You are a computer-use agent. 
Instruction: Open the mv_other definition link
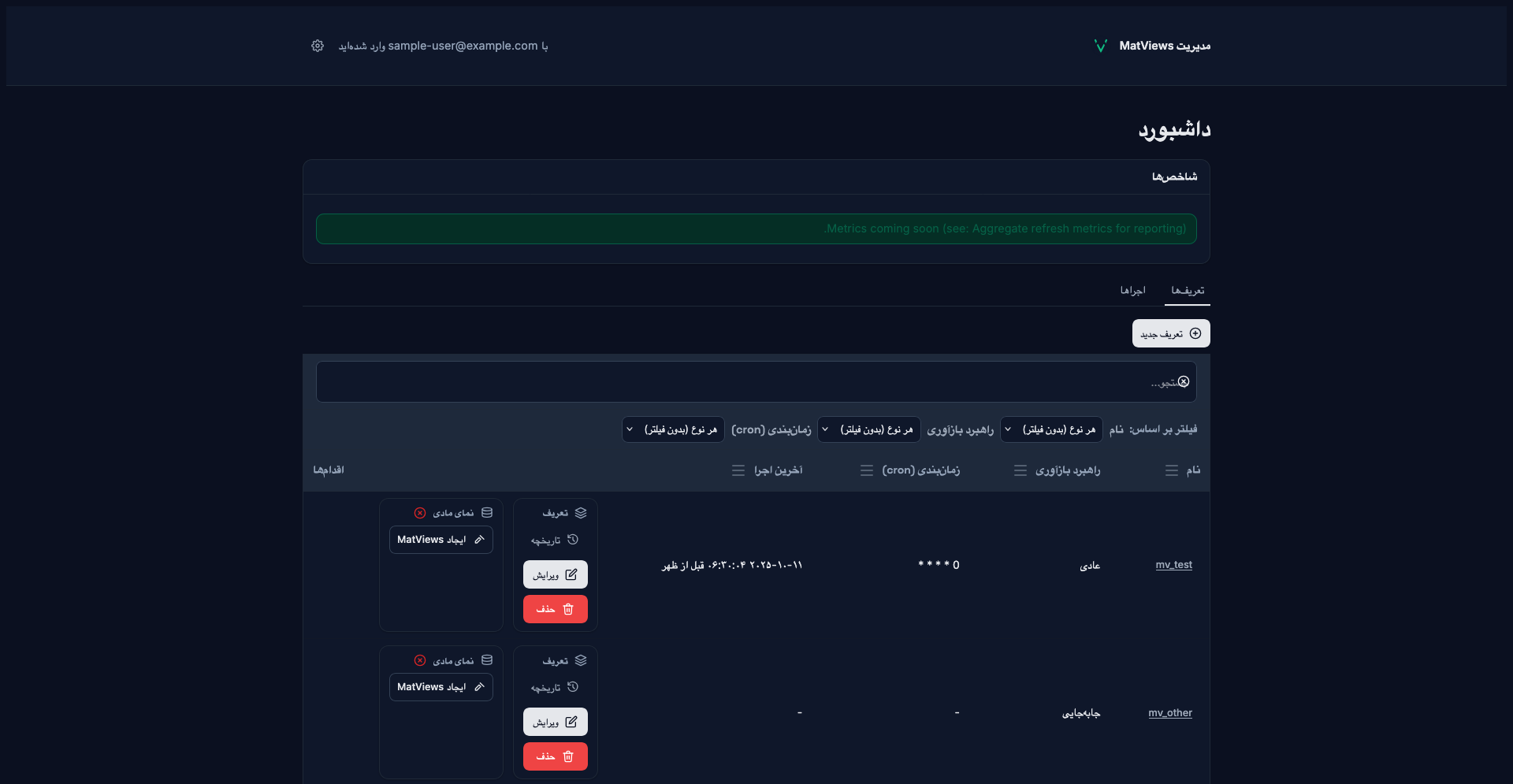click(x=1170, y=713)
